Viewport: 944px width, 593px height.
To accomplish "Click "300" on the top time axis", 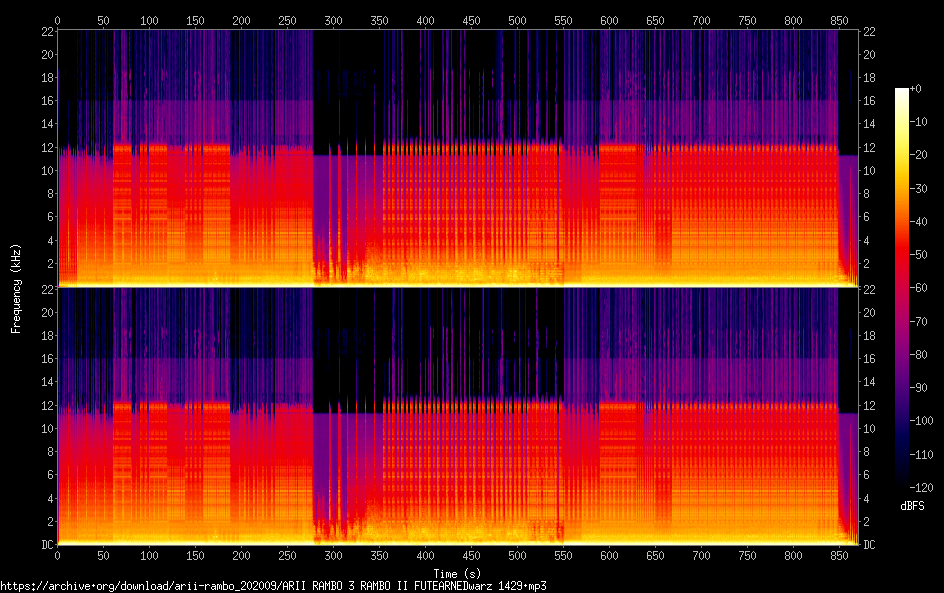I will click(x=334, y=20).
